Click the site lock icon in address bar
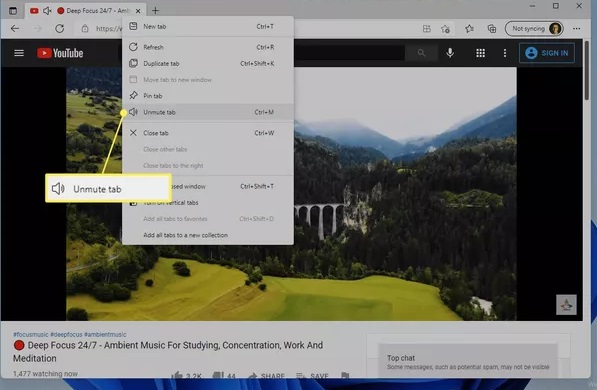597x390 pixels. 85,29
